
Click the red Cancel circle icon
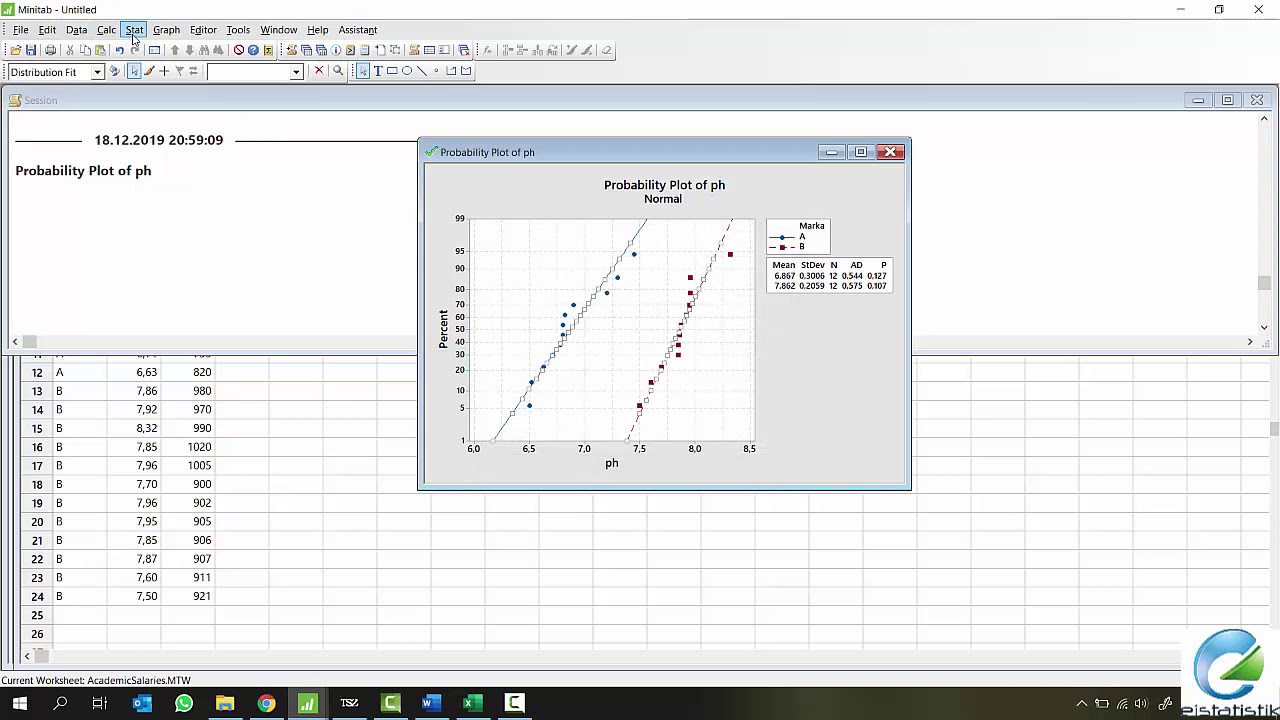[238, 50]
